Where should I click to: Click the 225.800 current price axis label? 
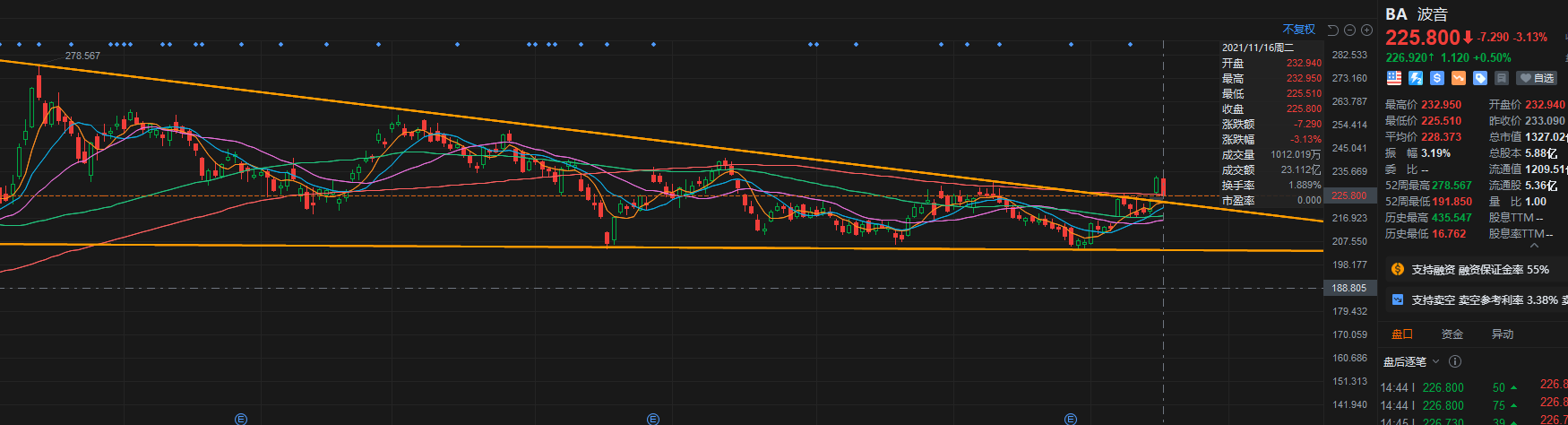point(1348,195)
